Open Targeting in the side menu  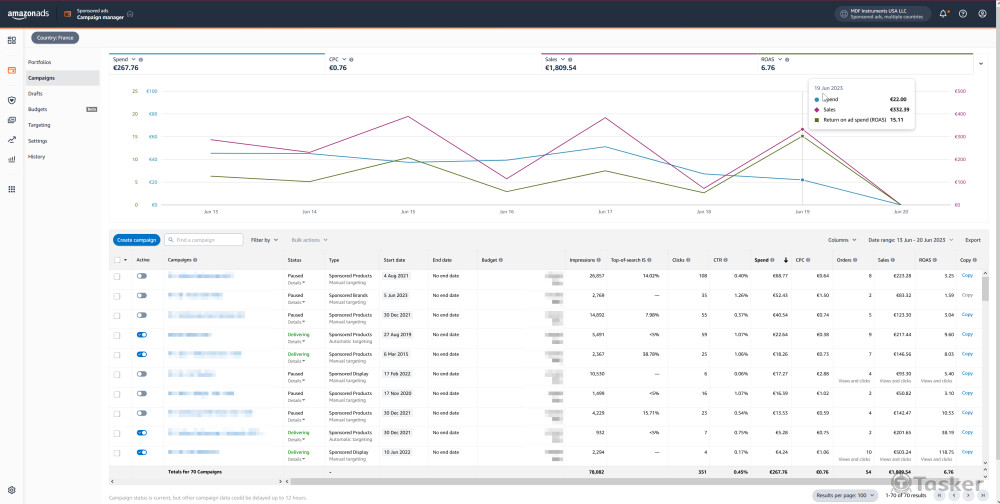(x=39, y=125)
